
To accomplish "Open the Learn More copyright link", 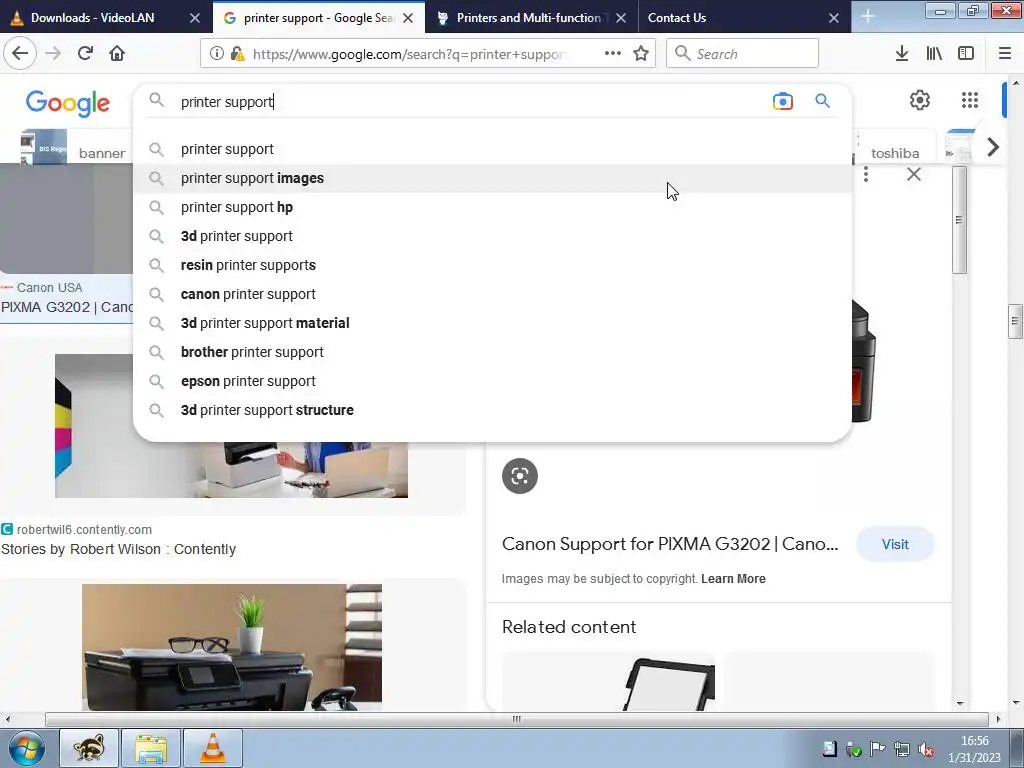I will click(733, 579).
